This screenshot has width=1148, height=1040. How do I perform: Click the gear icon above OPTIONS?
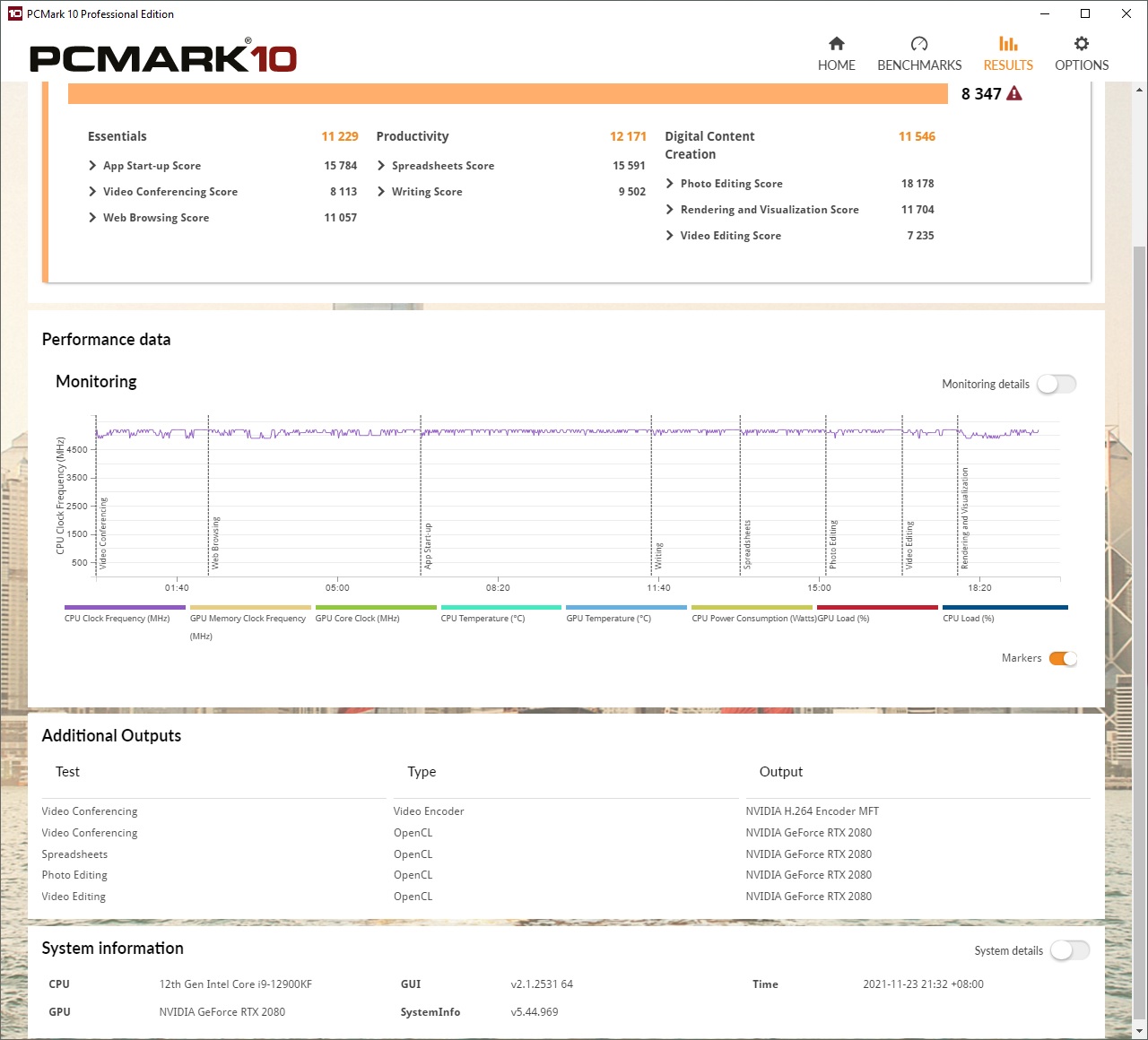pyautogui.click(x=1082, y=43)
